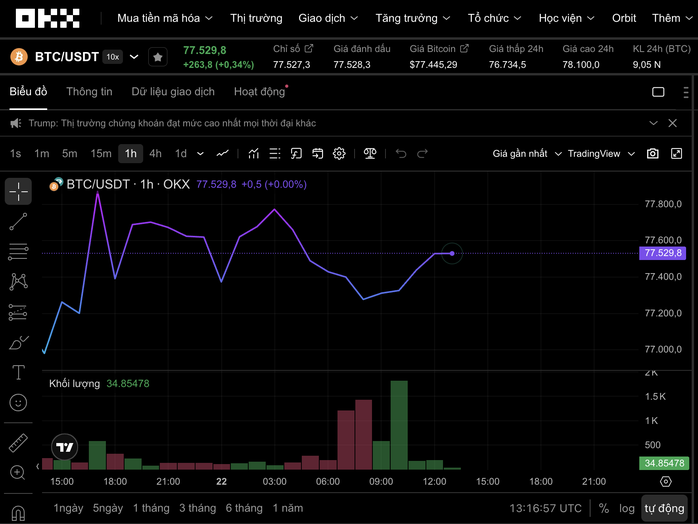Select the 1m timeframe
Viewport: 698px width, 524px height.
[x=42, y=154]
